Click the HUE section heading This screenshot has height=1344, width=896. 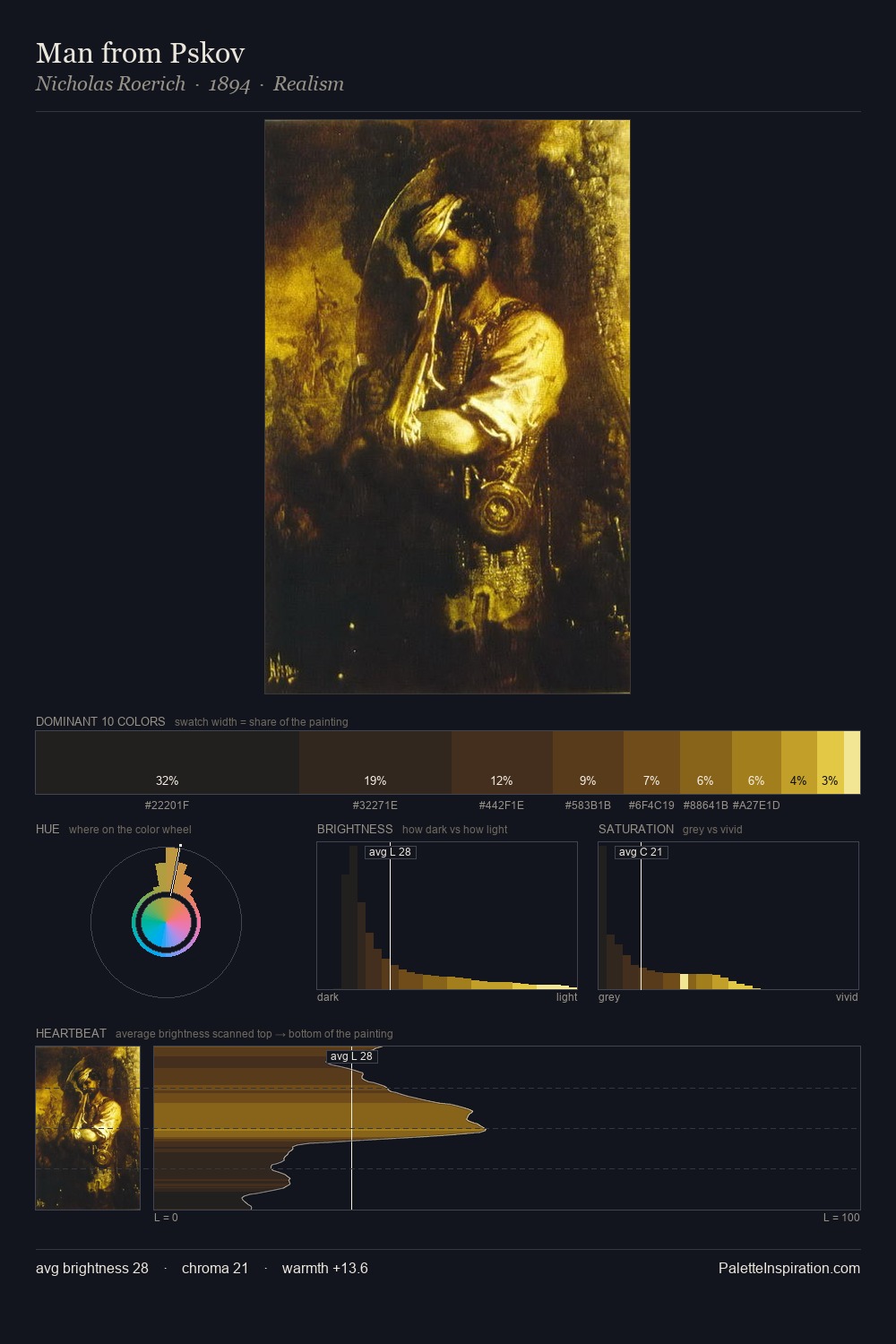(x=47, y=829)
